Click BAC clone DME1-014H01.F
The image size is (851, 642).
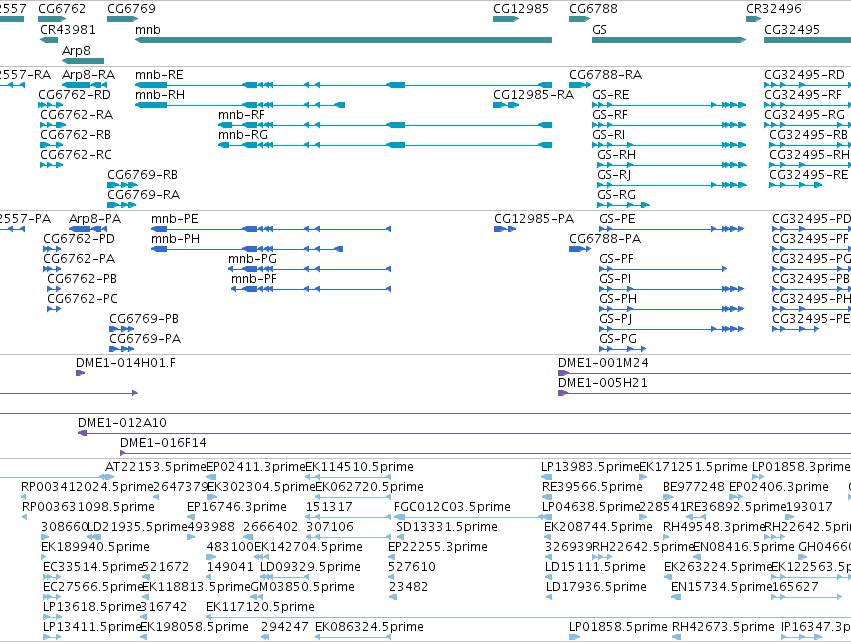pyautogui.click(x=126, y=363)
